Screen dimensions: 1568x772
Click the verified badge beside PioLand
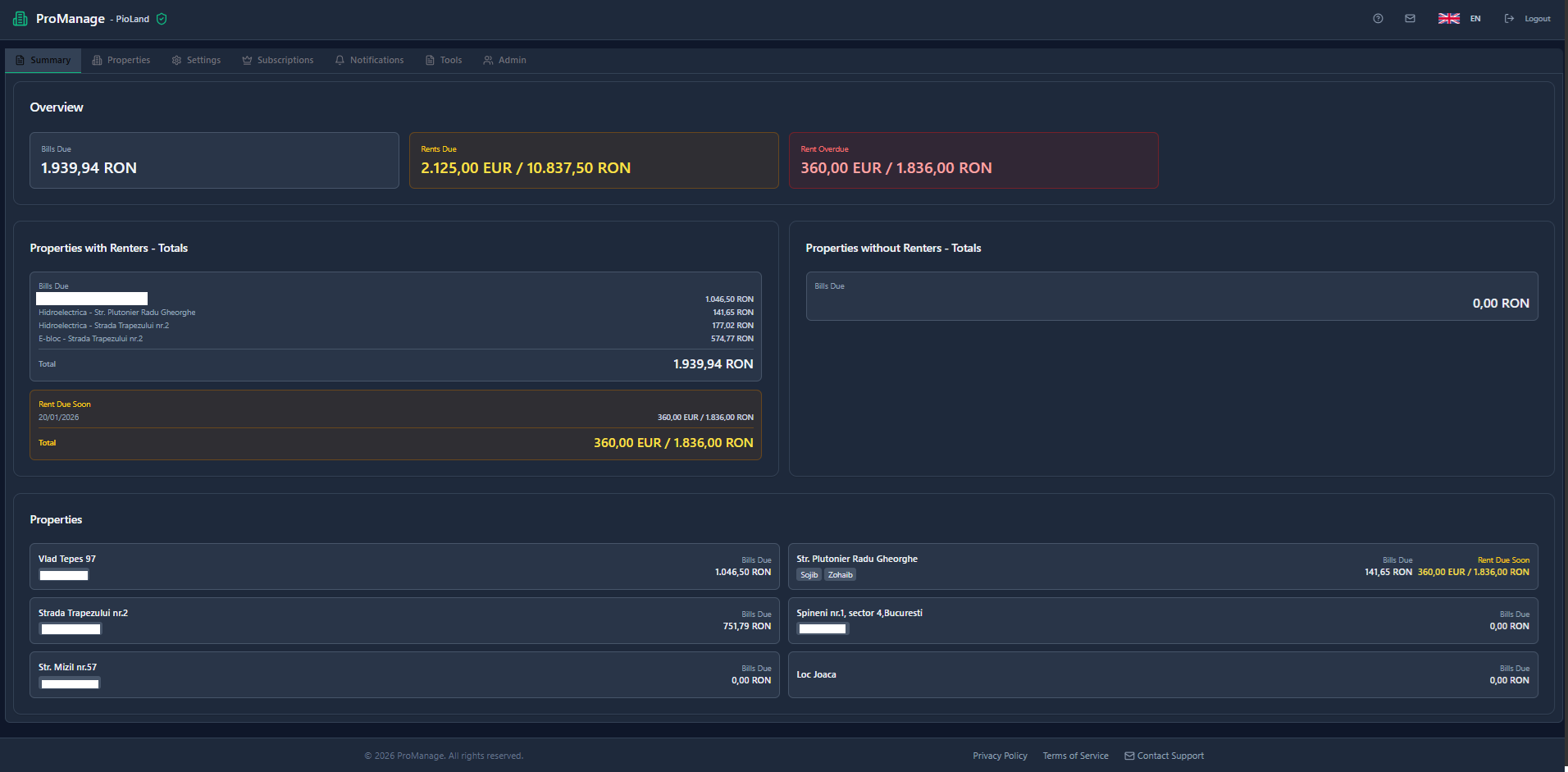[x=162, y=18]
